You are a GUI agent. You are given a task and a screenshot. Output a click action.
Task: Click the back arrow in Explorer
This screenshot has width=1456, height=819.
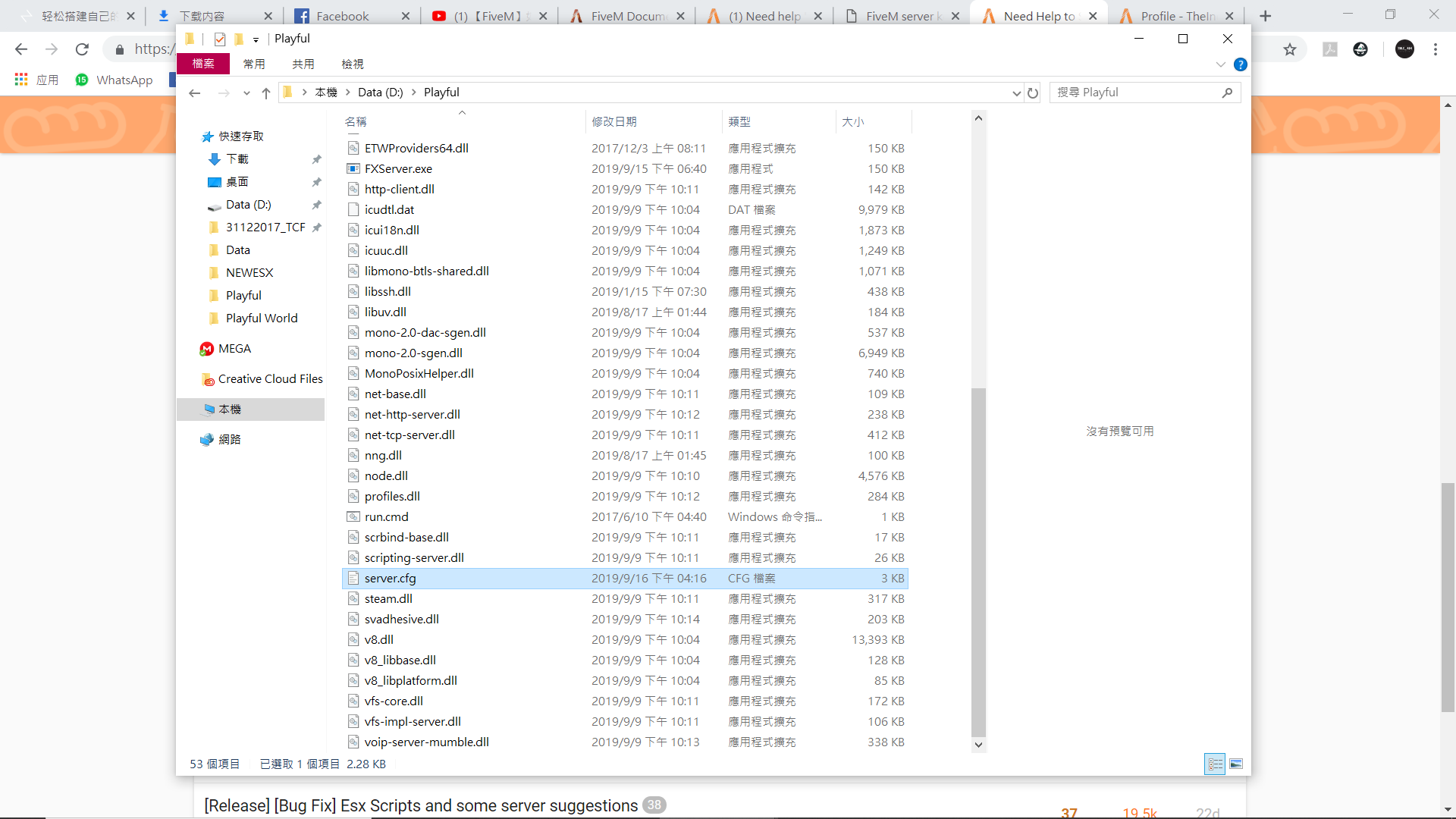(x=194, y=93)
